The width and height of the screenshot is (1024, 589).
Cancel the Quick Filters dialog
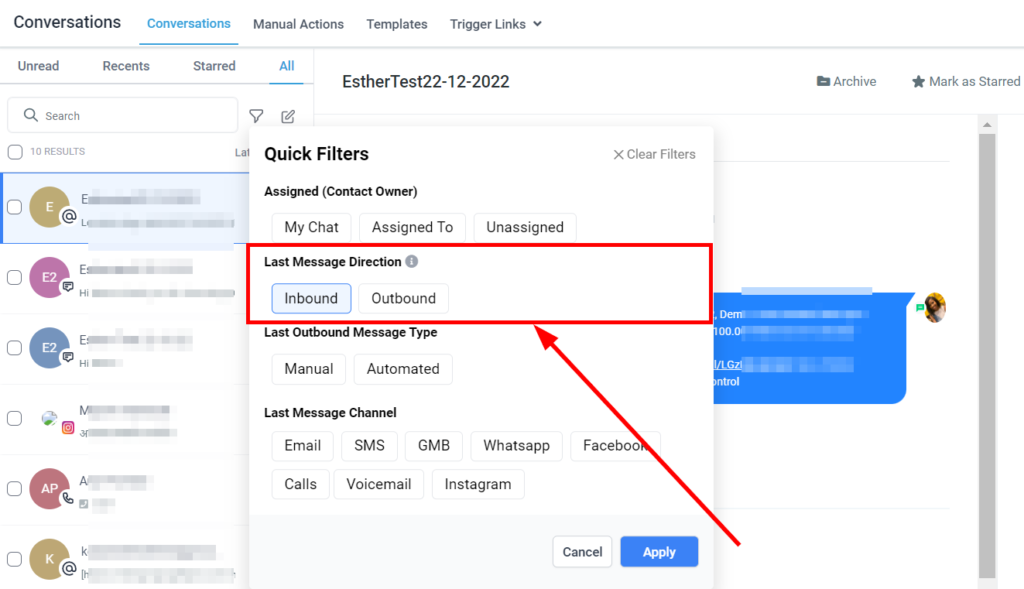pos(583,552)
